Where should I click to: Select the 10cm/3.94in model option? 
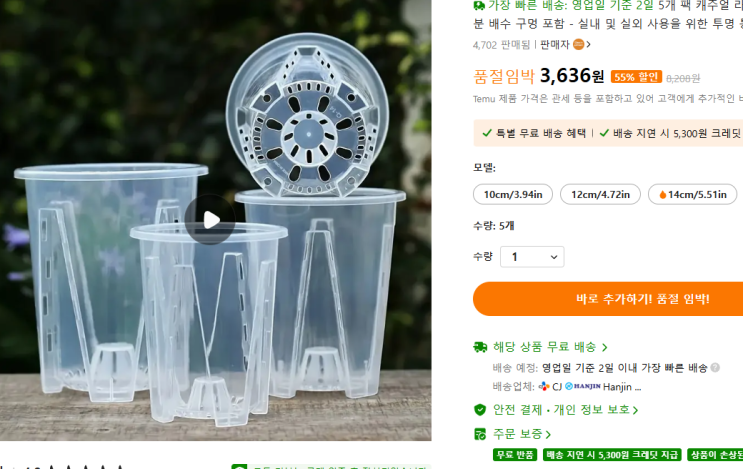pos(512,194)
